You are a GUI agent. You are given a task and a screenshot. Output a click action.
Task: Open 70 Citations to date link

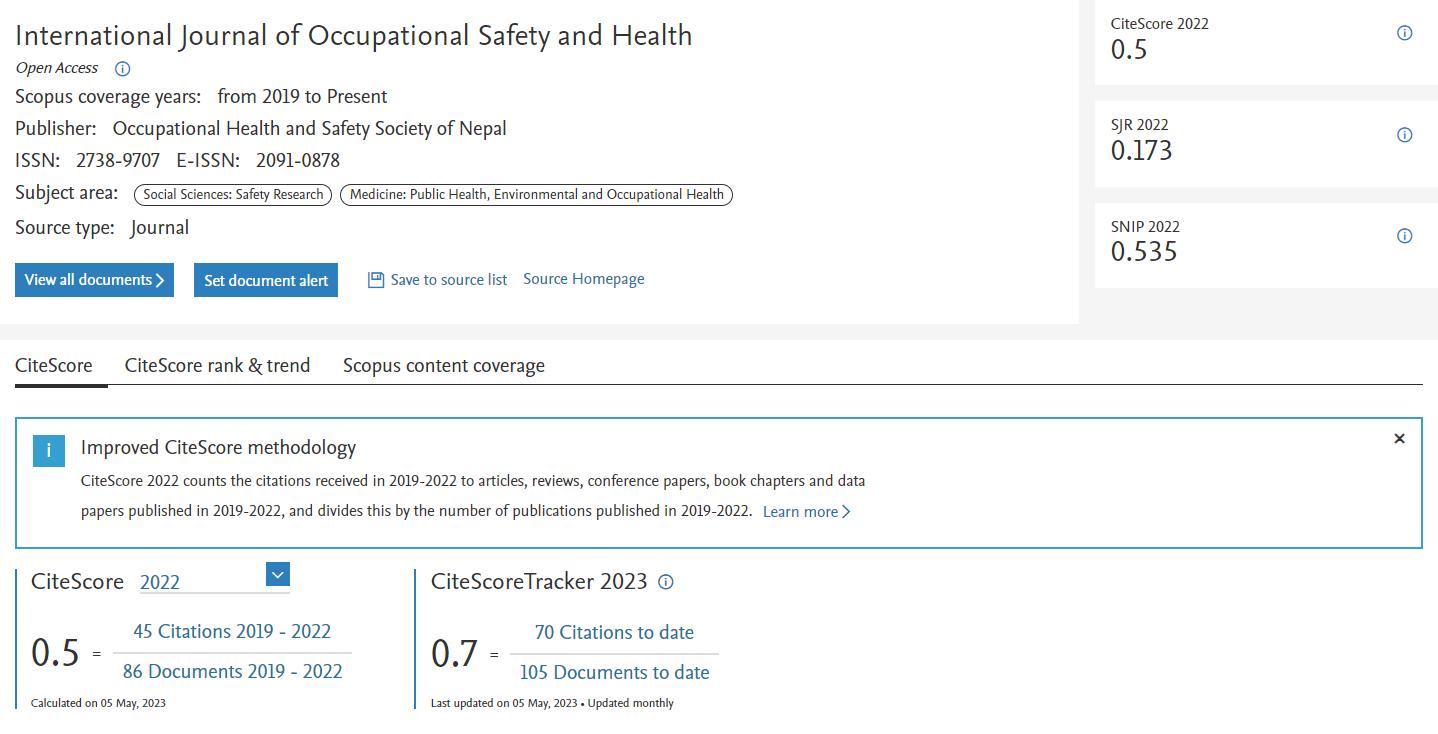614,632
